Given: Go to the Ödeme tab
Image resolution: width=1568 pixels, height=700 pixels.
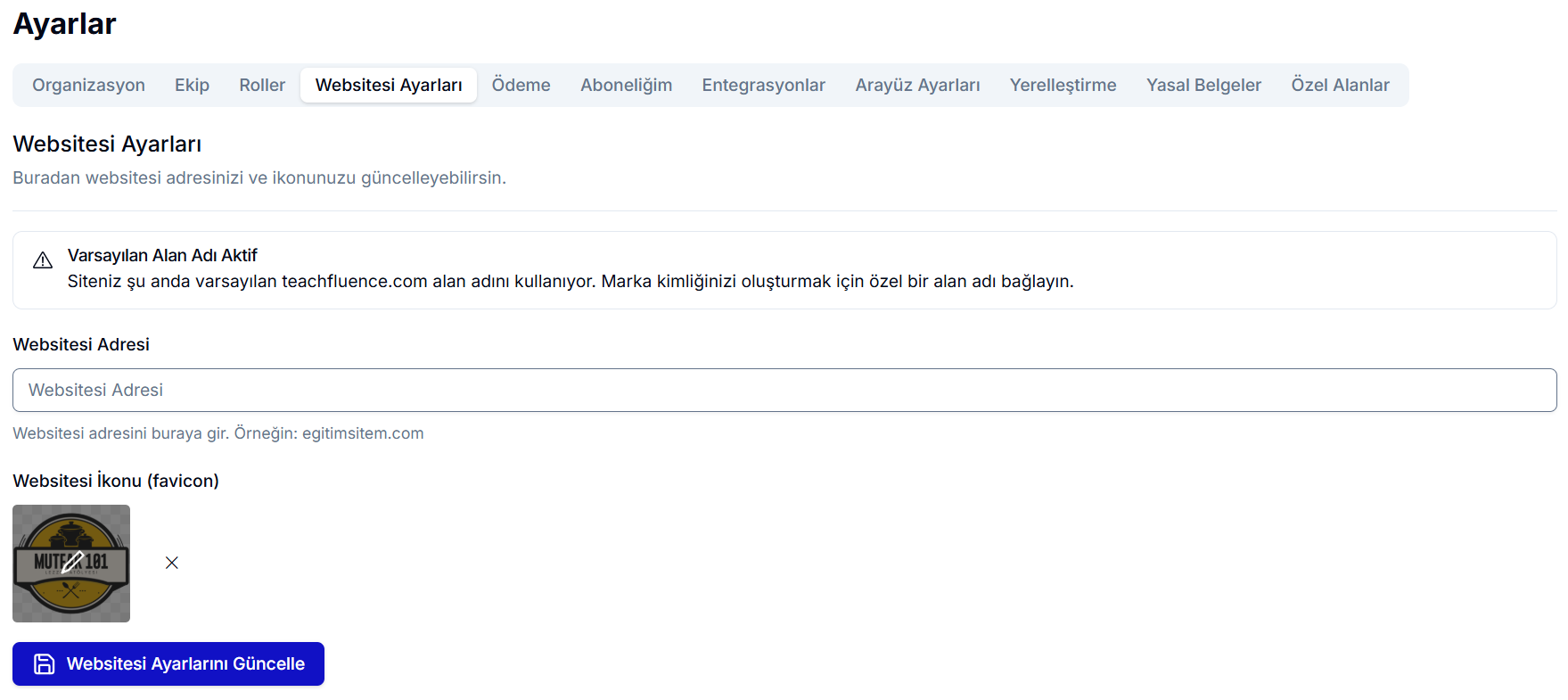Looking at the screenshot, I should pos(521,85).
